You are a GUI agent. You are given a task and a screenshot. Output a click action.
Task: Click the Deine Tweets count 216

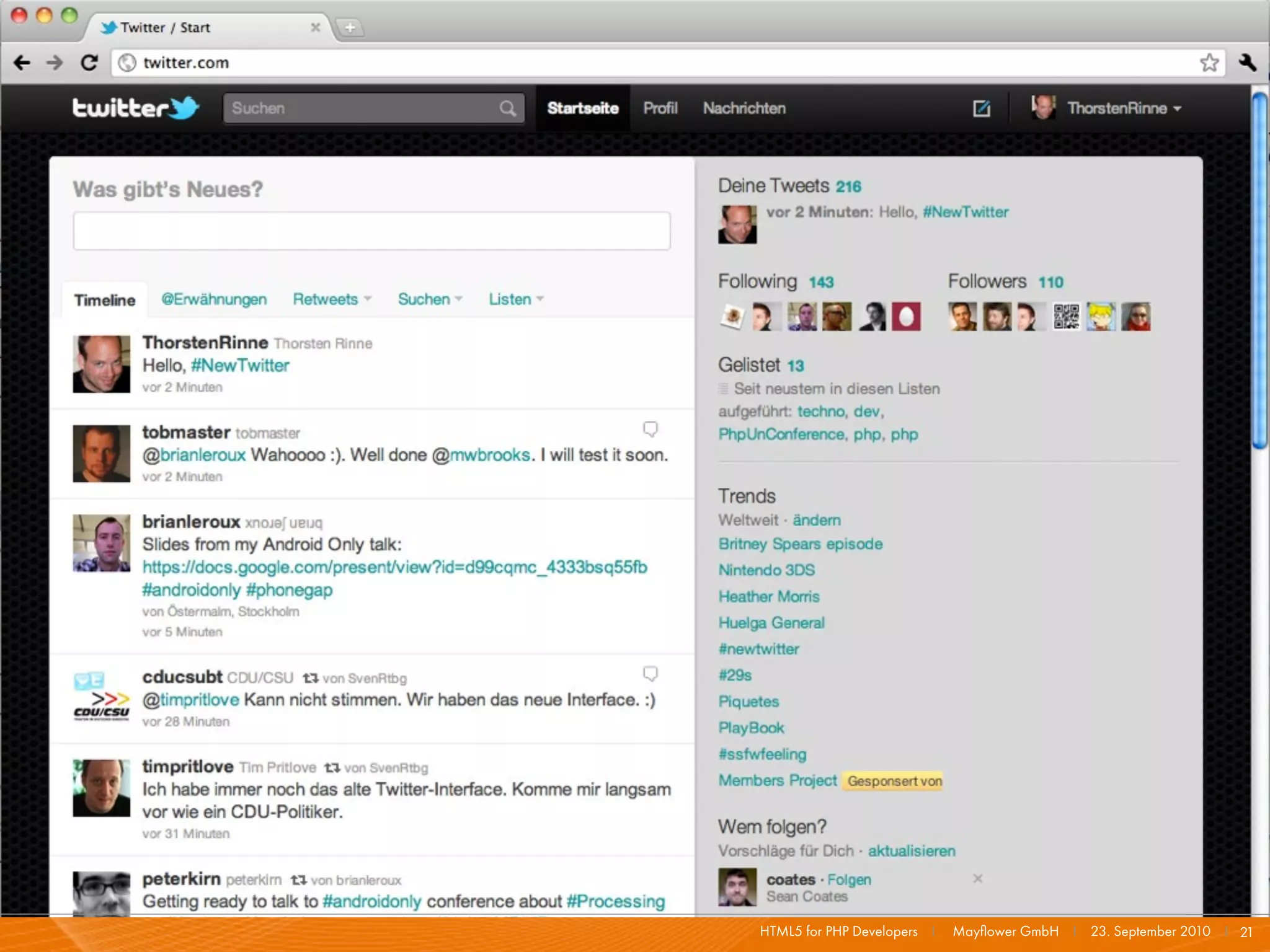coord(848,187)
